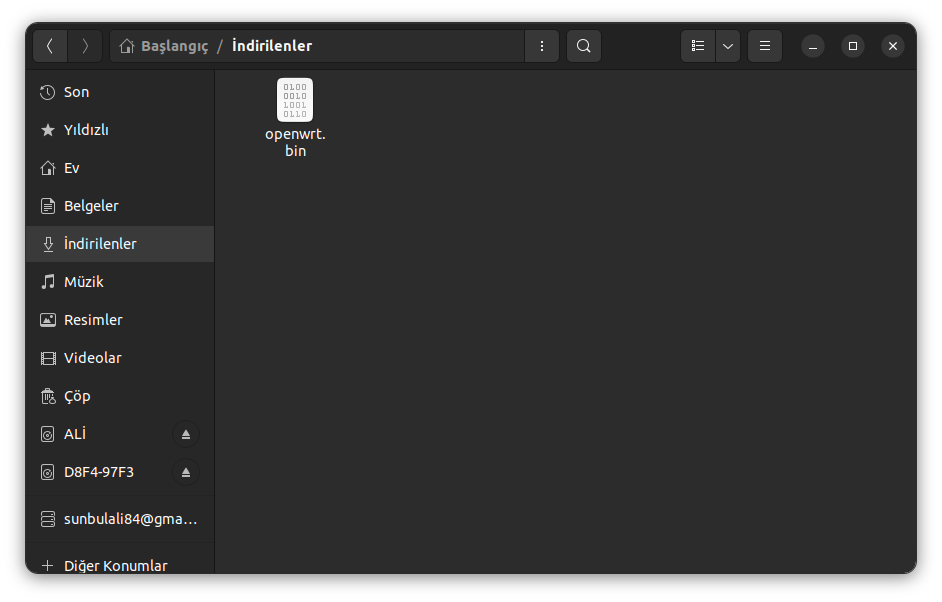Screen dimensions: 942x602
Task: Open Yıldızlı starred items
Action: [x=120, y=130]
